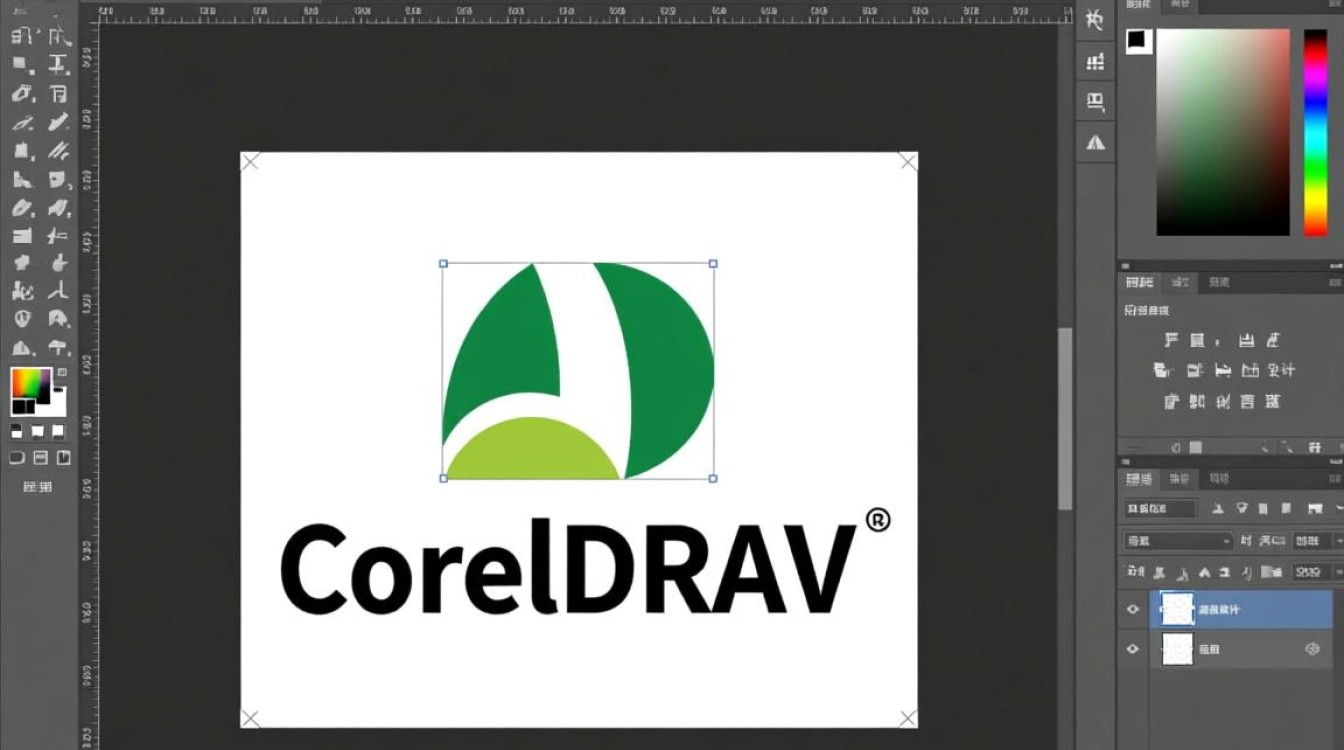The height and width of the screenshot is (750, 1344).
Task: Switch to the third tab of the layers panel
Action: point(1219,479)
